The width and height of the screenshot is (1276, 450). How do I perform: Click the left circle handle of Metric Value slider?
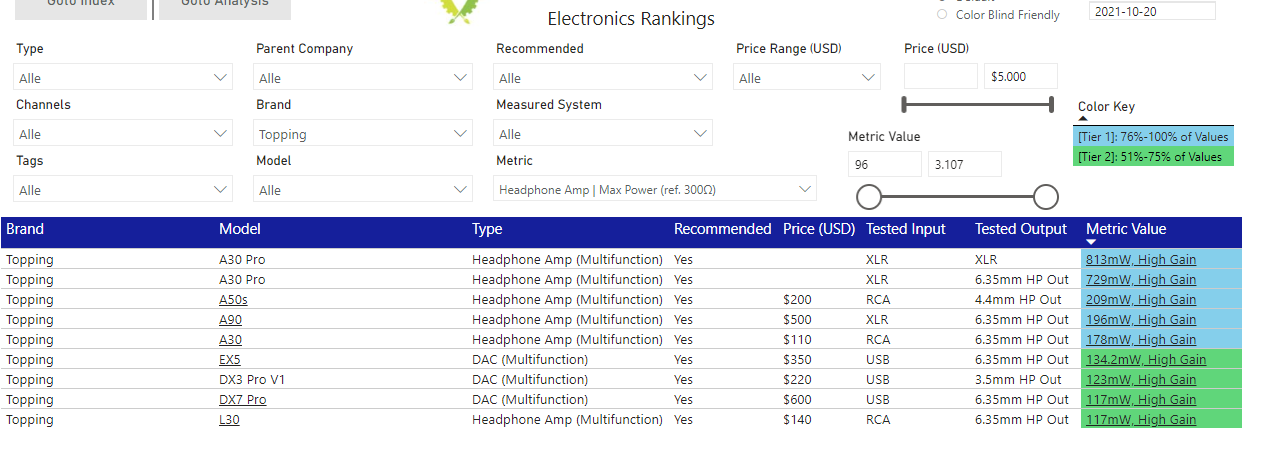tap(870, 196)
